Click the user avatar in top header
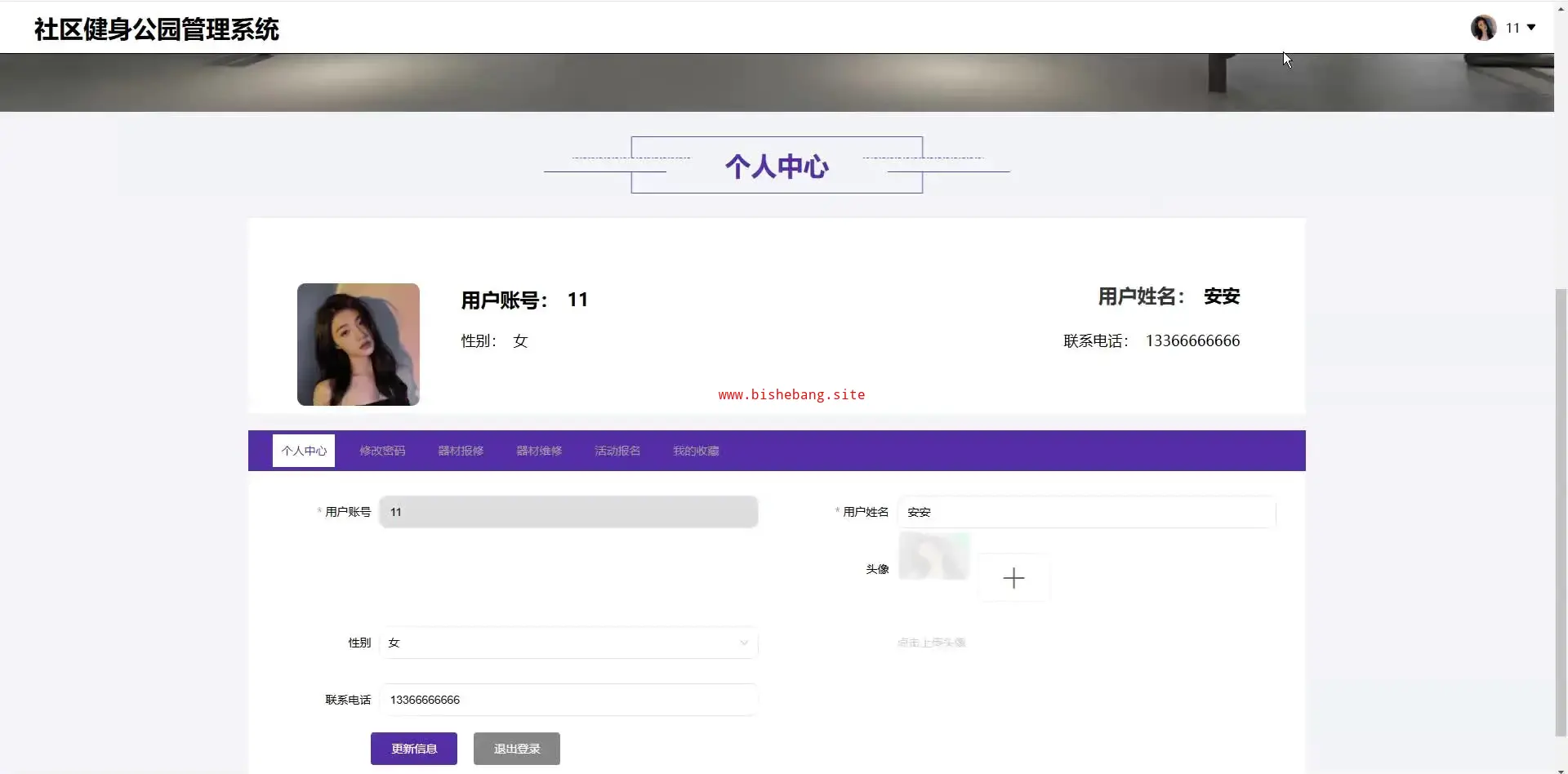The height and width of the screenshot is (774, 1568). coord(1483,28)
